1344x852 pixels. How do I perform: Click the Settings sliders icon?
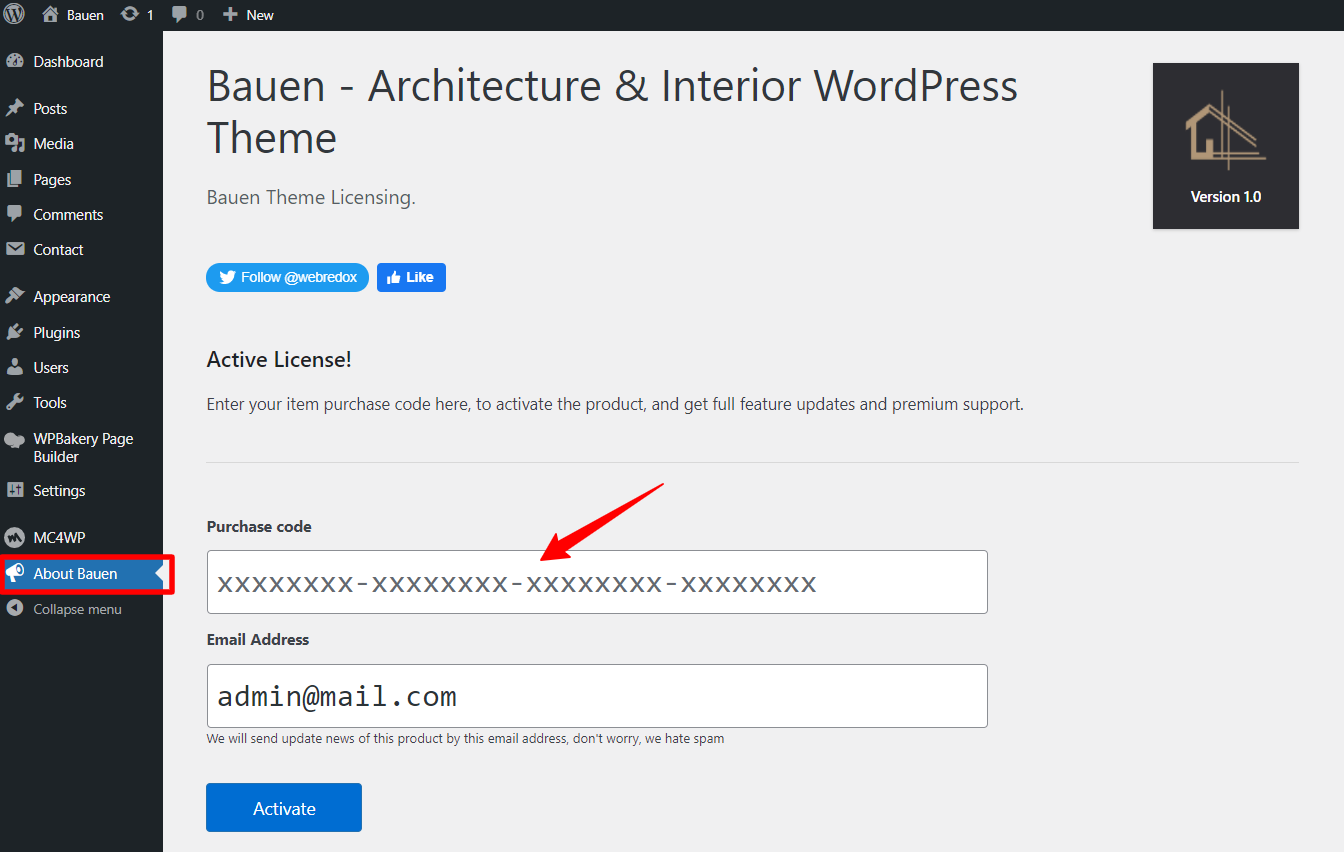point(15,490)
